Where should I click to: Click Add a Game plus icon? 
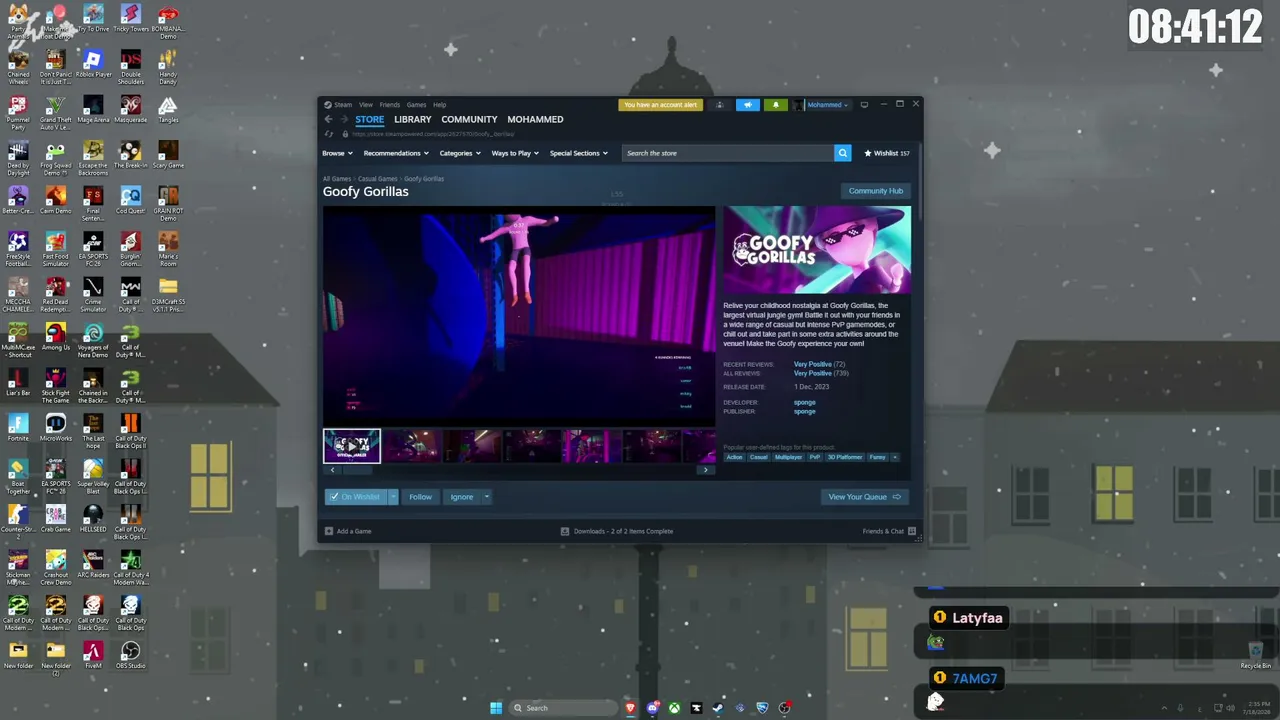coord(329,531)
